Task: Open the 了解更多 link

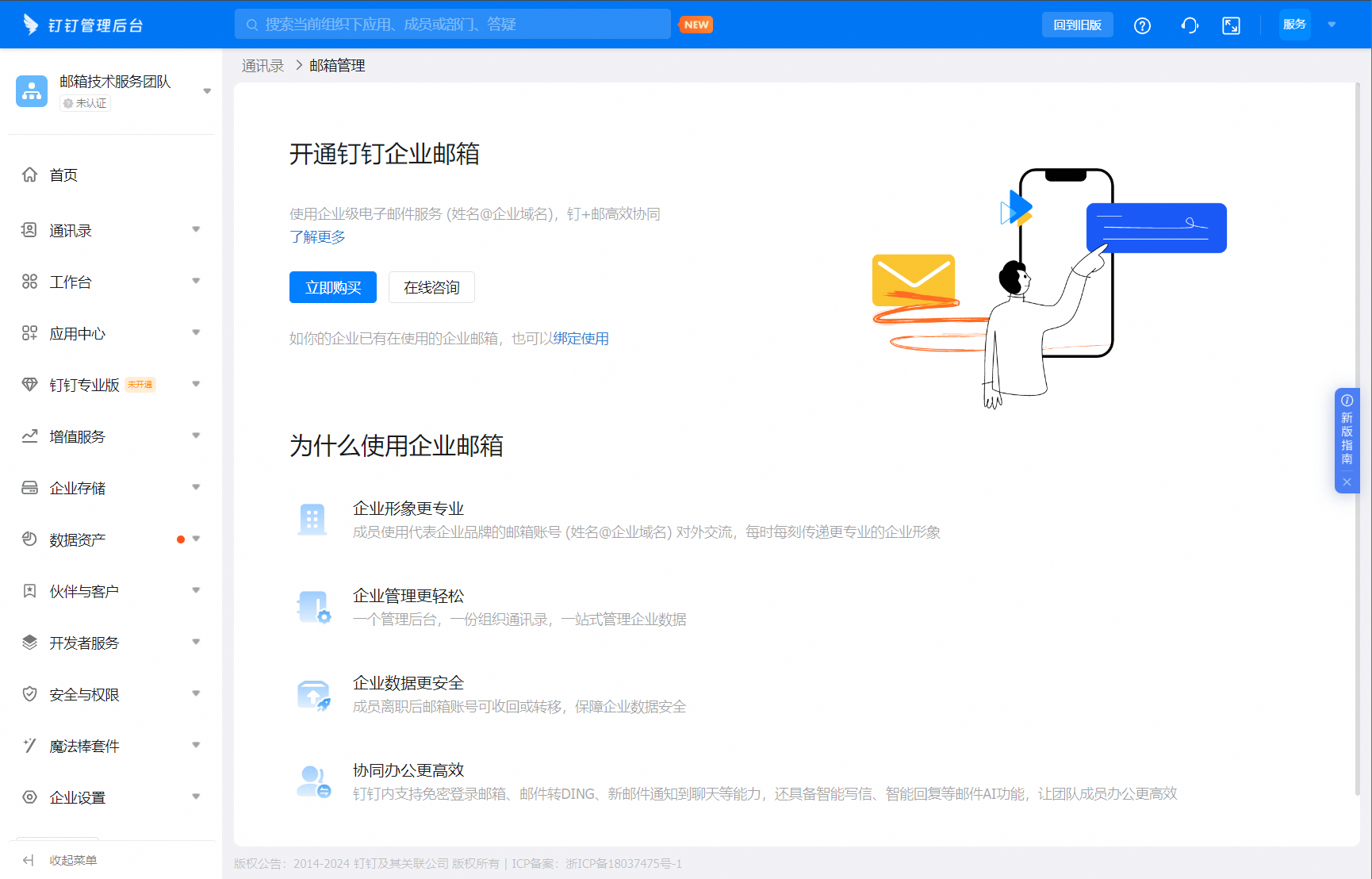Action: pyautogui.click(x=317, y=237)
